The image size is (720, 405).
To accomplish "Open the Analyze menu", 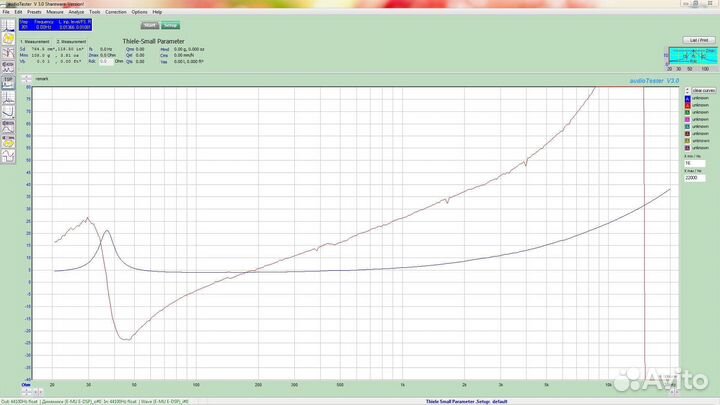I will click(74, 11).
